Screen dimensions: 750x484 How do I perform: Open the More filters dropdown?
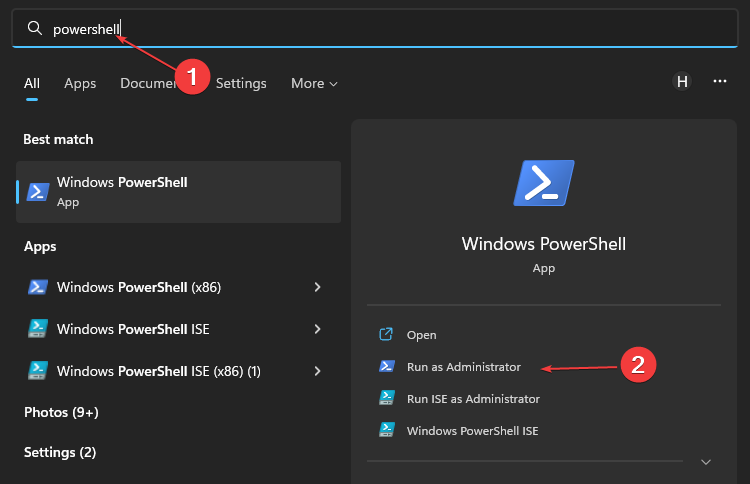[314, 83]
